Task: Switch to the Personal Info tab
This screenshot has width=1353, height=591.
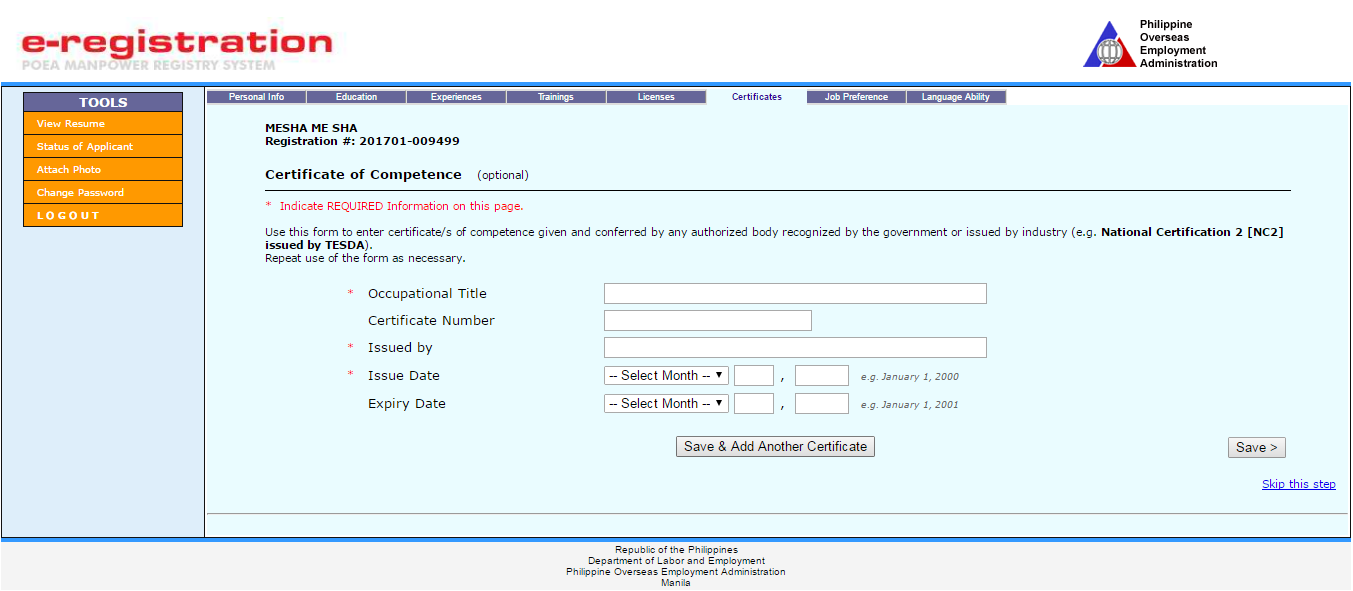Action: [x=256, y=96]
